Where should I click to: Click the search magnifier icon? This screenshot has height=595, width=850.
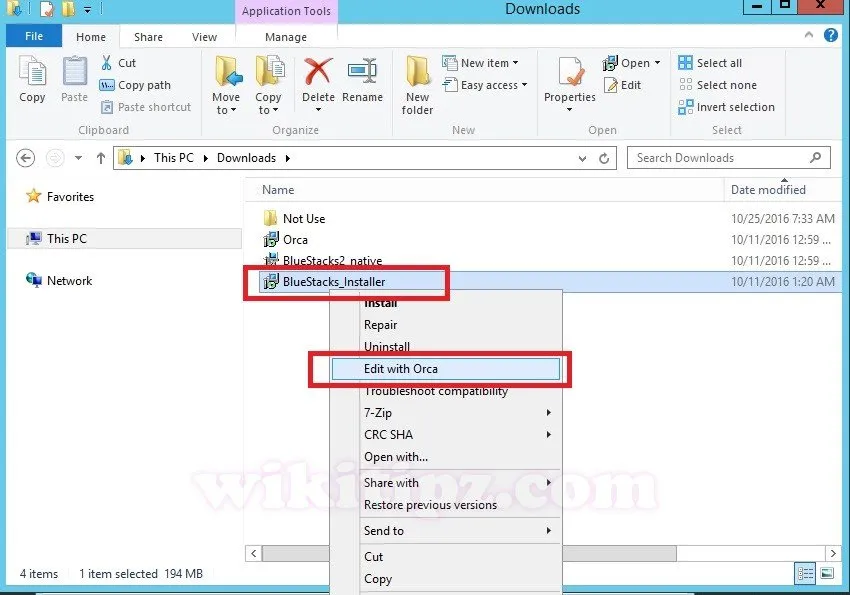[815, 158]
